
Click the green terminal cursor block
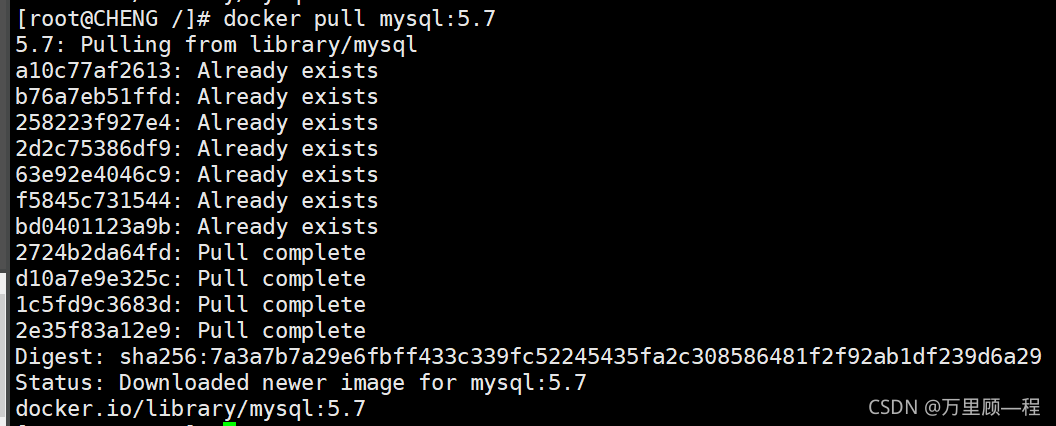(x=229, y=424)
